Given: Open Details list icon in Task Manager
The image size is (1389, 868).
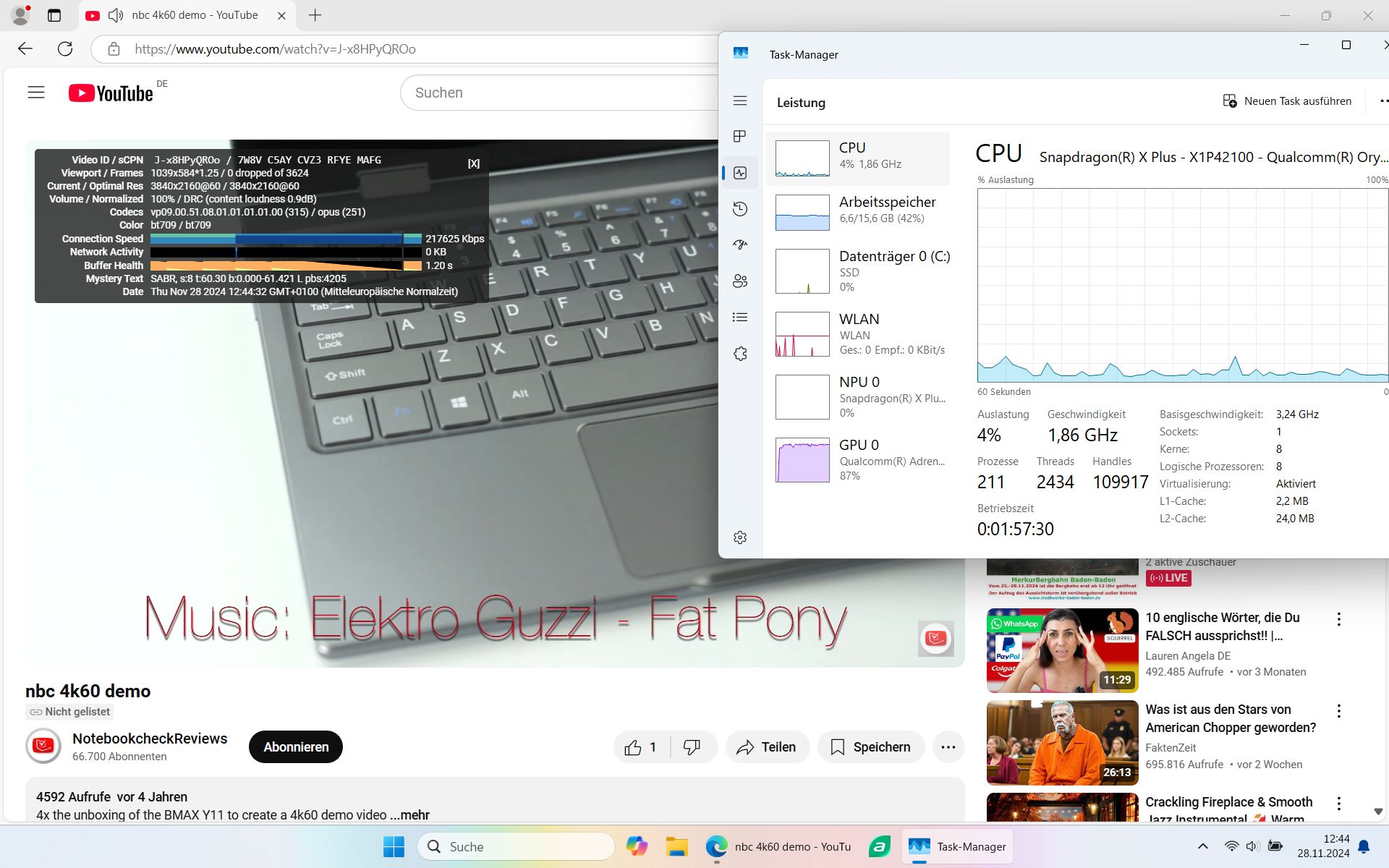Looking at the screenshot, I should pos(739,318).
